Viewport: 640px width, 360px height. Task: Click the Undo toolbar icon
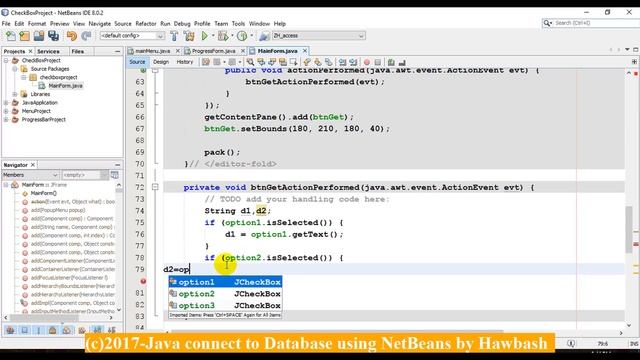click(x=72, y=36)
